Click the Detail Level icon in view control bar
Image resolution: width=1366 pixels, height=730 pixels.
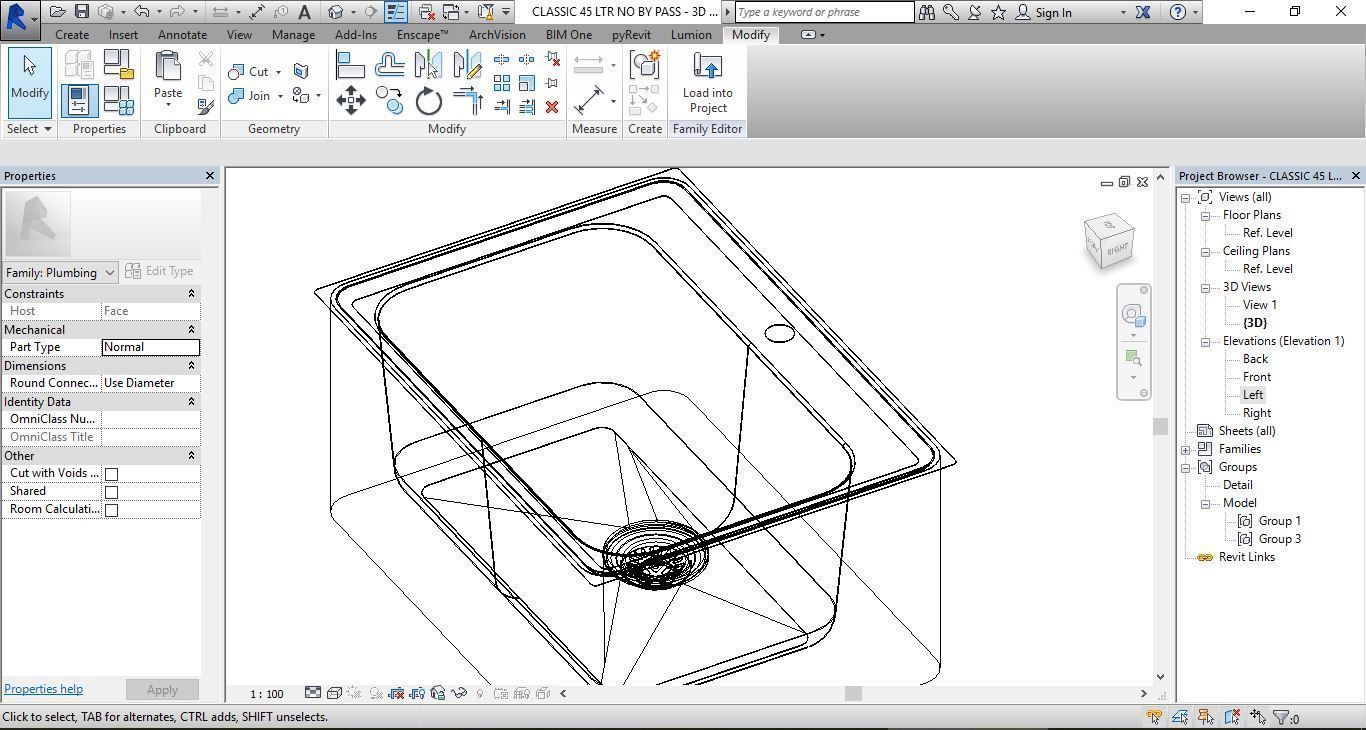(x=313, y=693)
